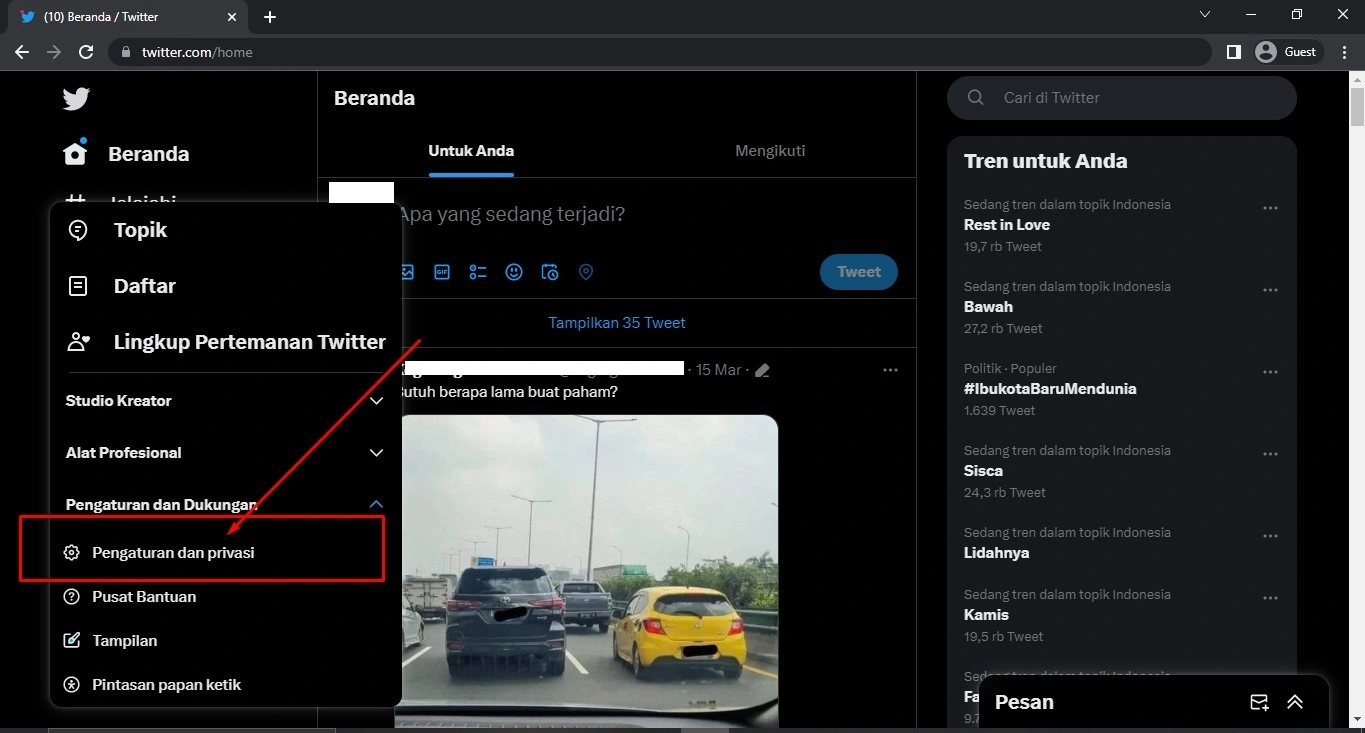1365x733 pixels.
Task: Open the traffic photo in the tweet
Action: (588, 571)
